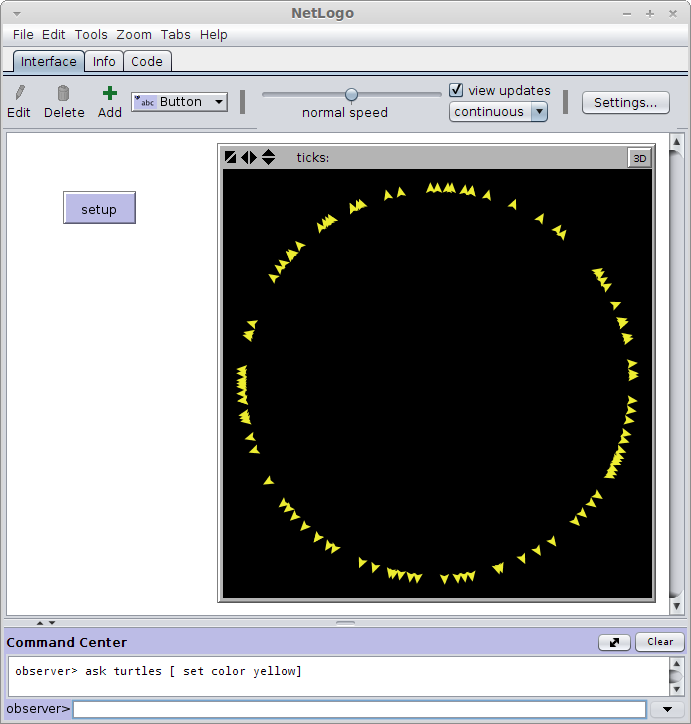Viewport: 691px width, 724px height.
Task: Open the Settings... dialog button
Action: [625, 103]
